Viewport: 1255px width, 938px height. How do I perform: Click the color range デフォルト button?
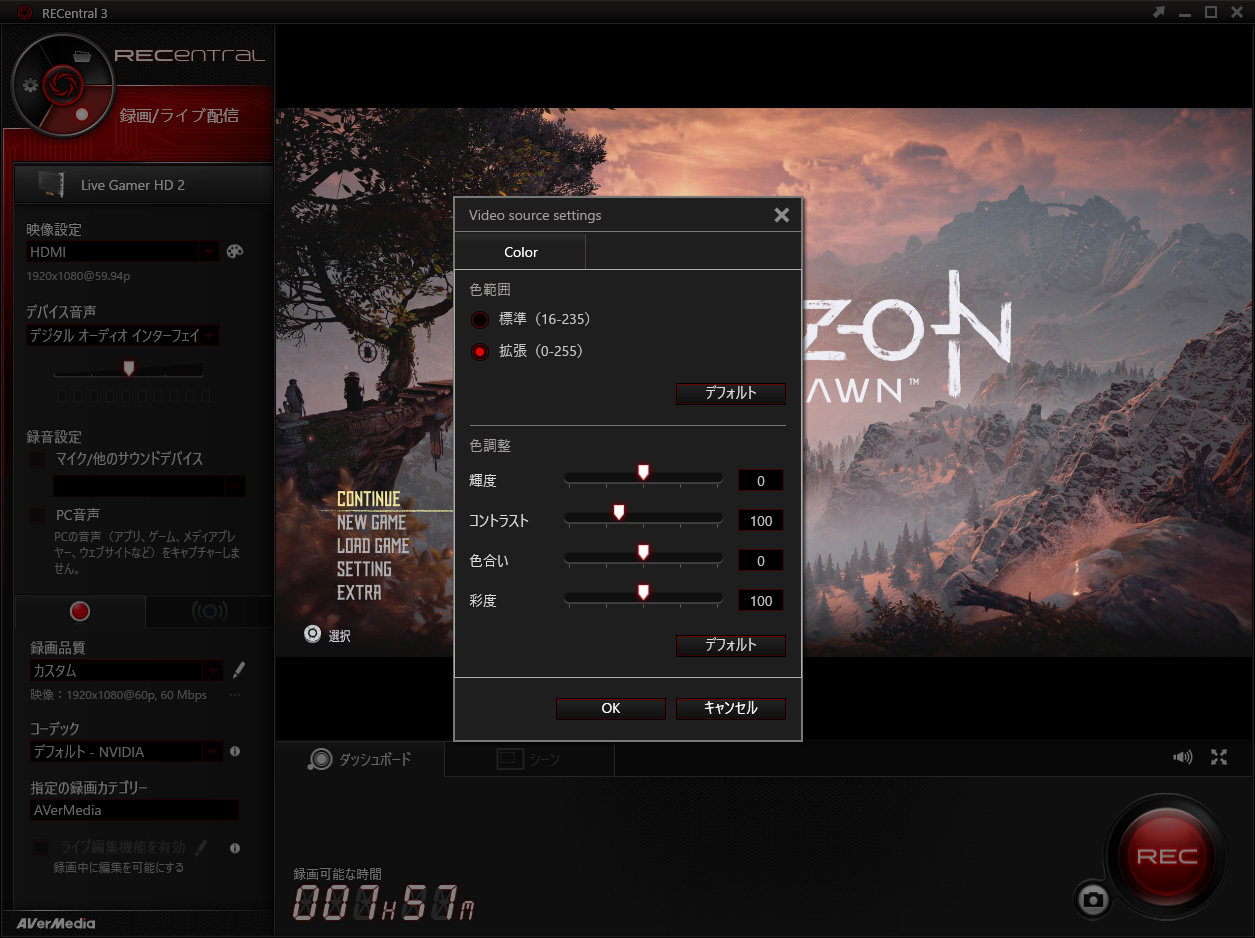tap(730, 393)
